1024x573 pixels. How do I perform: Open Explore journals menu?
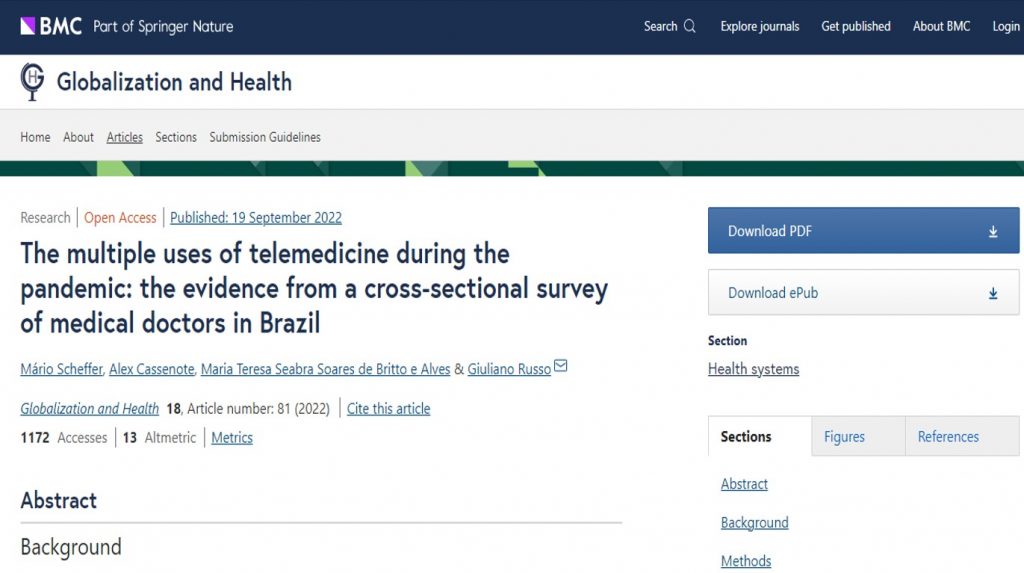759,27
